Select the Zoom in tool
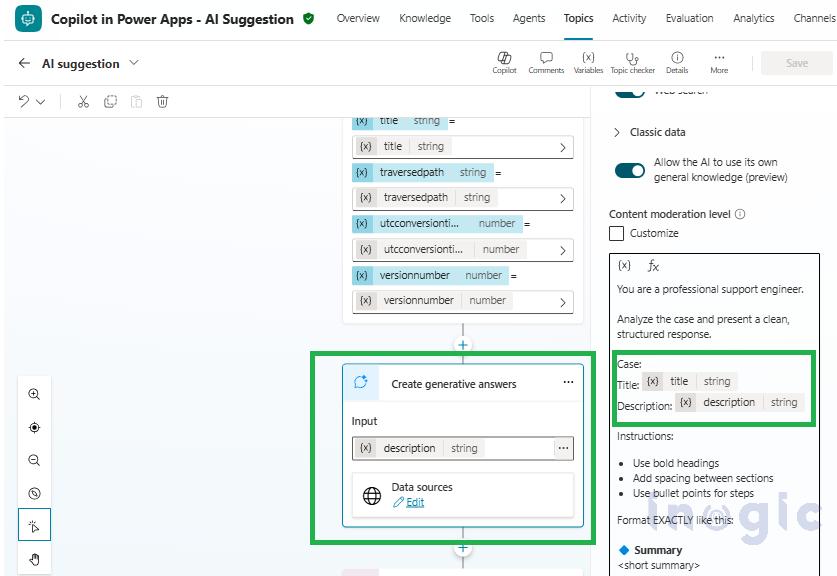The image size is (837, 576). tap(34, 394)
